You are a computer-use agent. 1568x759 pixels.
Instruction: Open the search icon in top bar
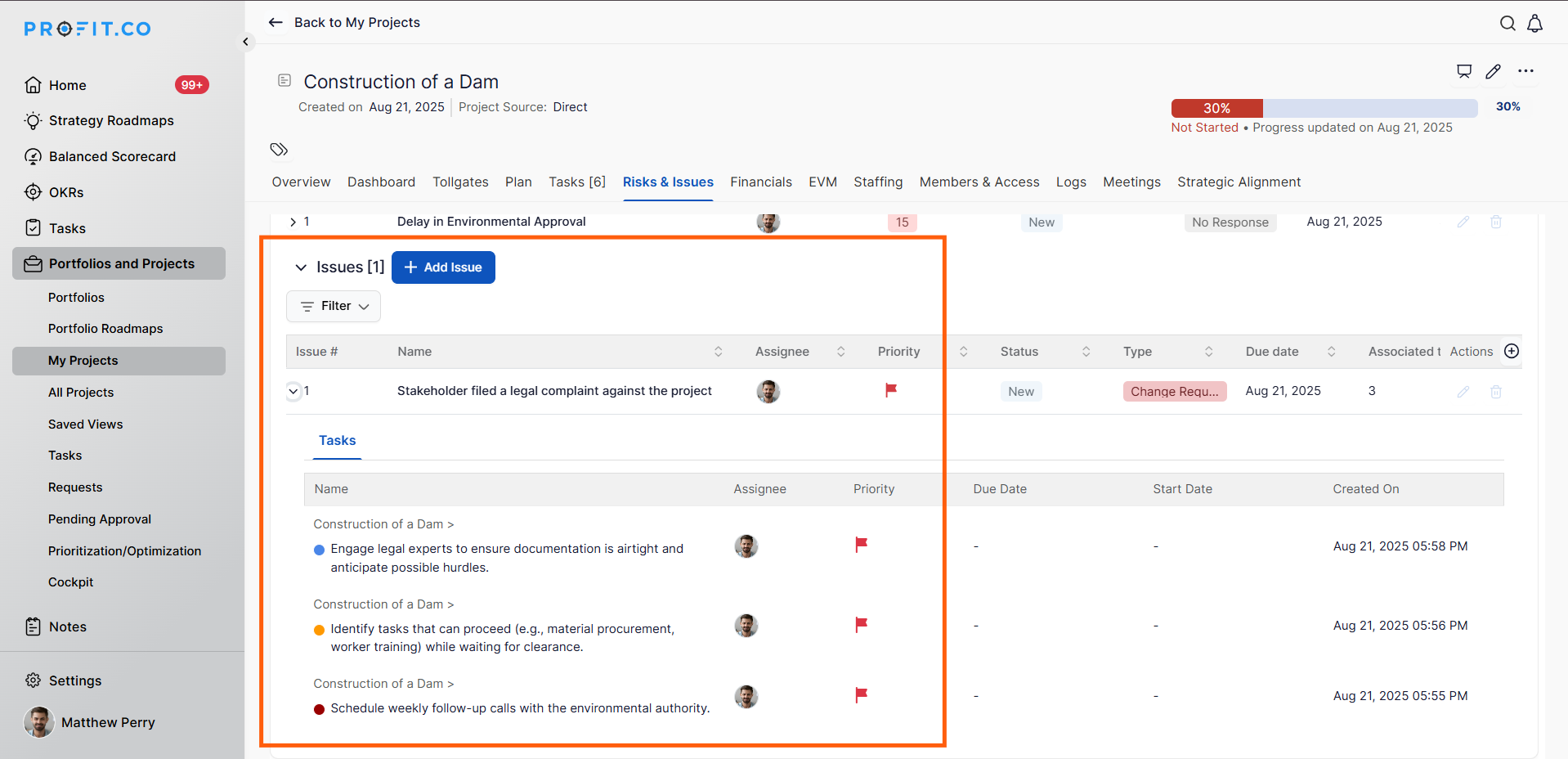click(1508, 24)
